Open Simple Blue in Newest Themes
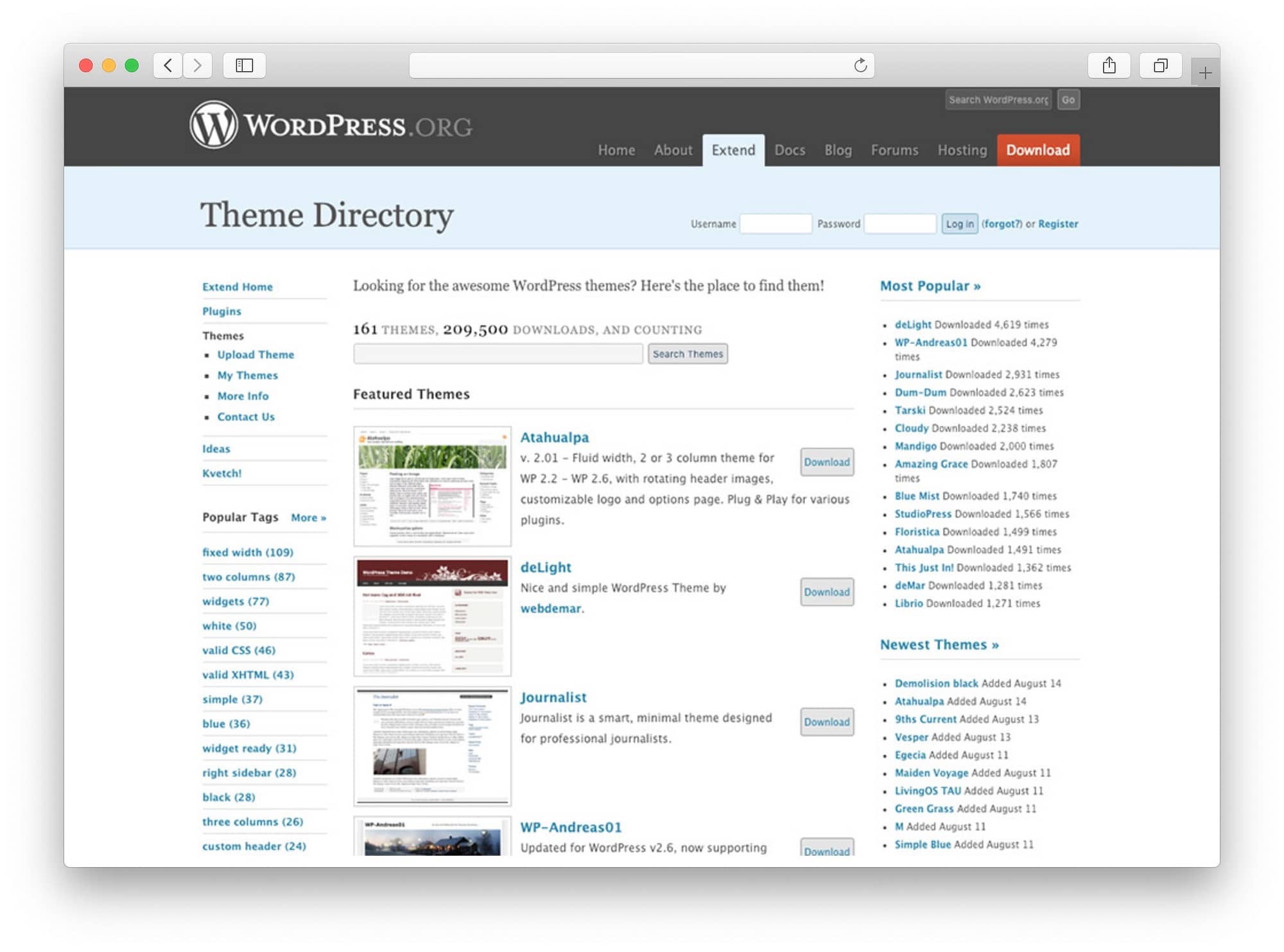The image size is (1284, 952). coord(923,845)
